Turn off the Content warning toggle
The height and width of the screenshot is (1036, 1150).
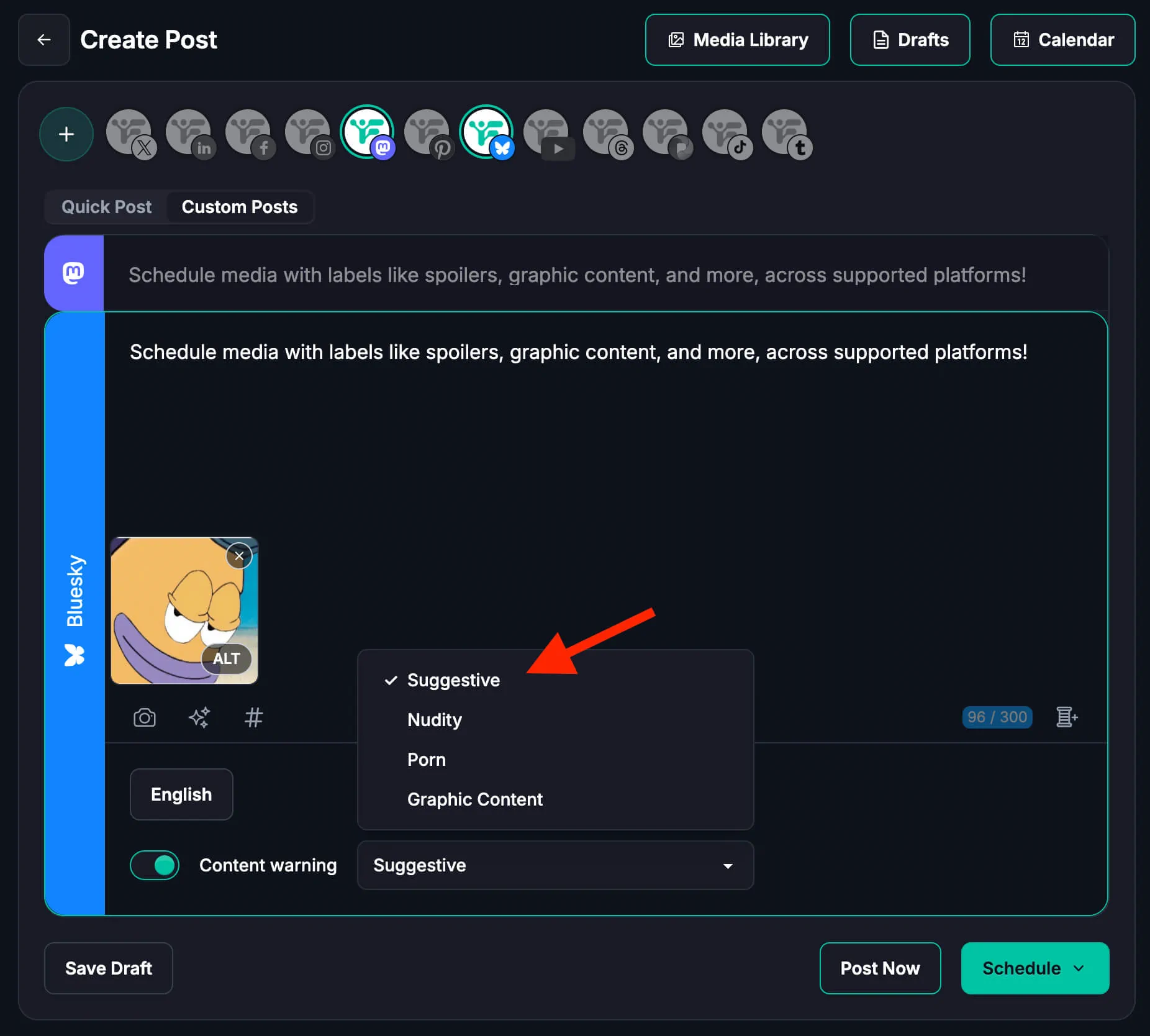(x=155, y=865)
